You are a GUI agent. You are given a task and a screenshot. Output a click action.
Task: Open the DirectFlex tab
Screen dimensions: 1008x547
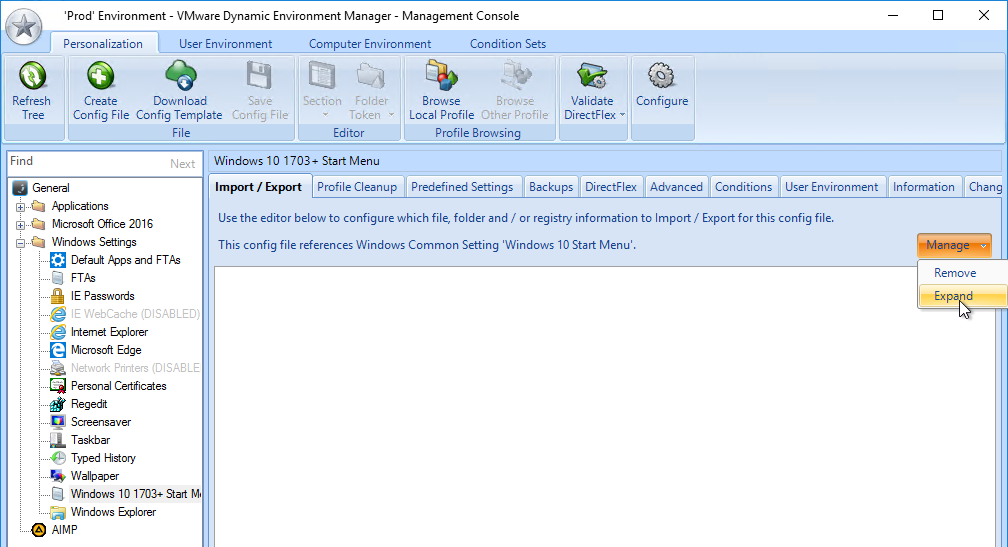click(x=611, y=186)
